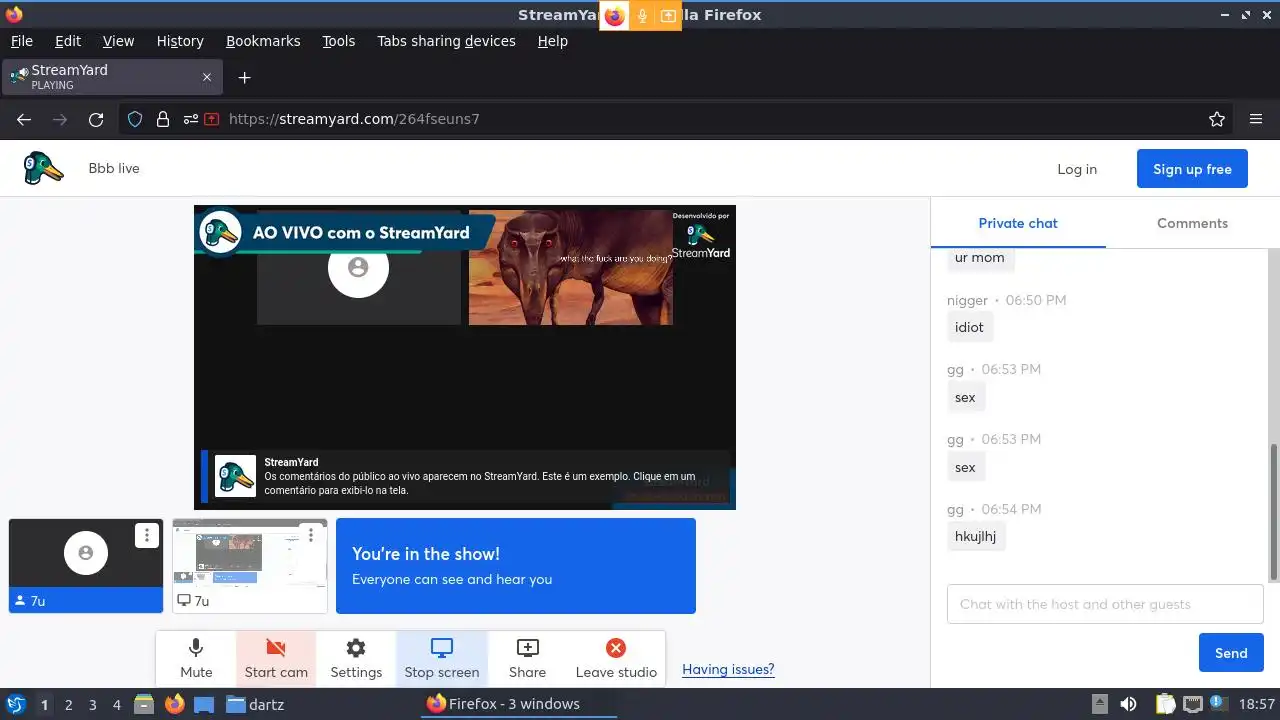Image resolution: width=1280 pixels, height=720 pixels.
Task: Open the Tools menu
Action: pos(339,41)
